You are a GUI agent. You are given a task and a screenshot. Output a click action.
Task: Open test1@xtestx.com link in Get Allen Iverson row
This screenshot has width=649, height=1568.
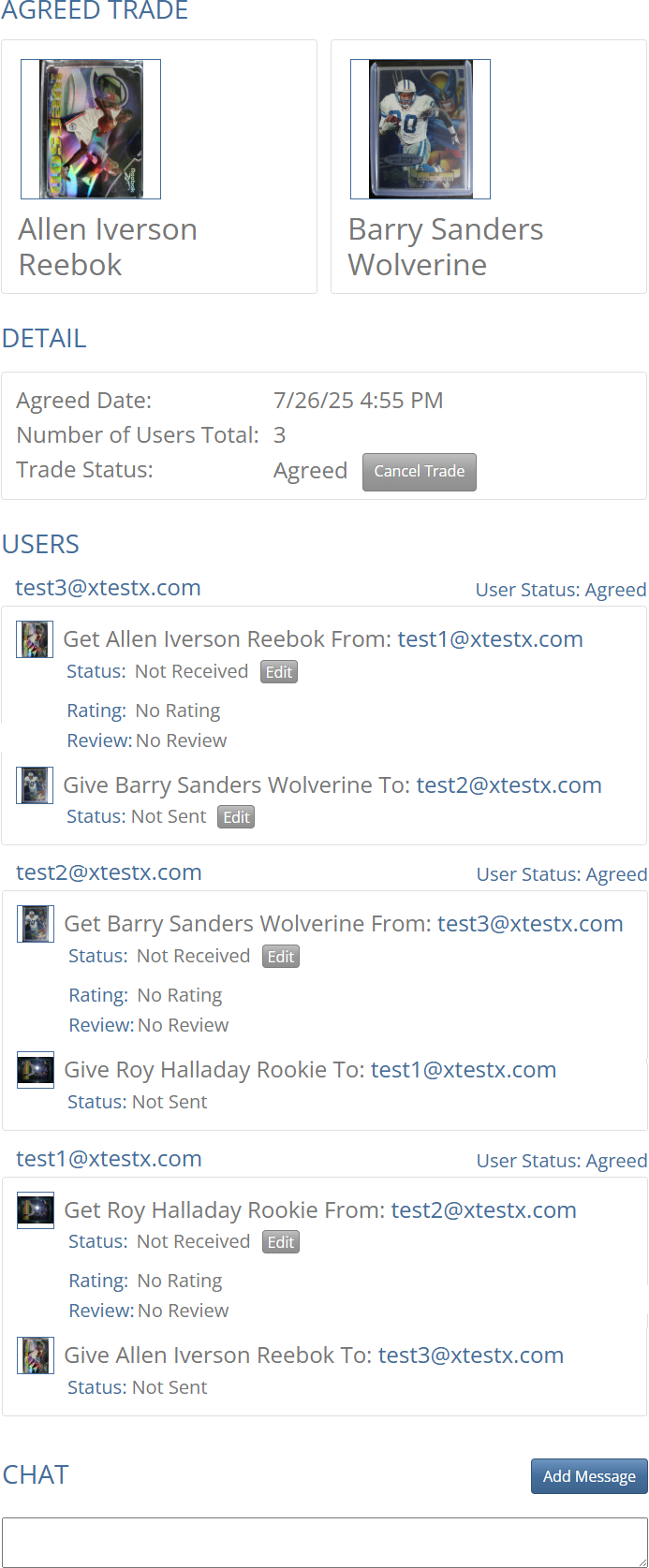pos(490,639)
